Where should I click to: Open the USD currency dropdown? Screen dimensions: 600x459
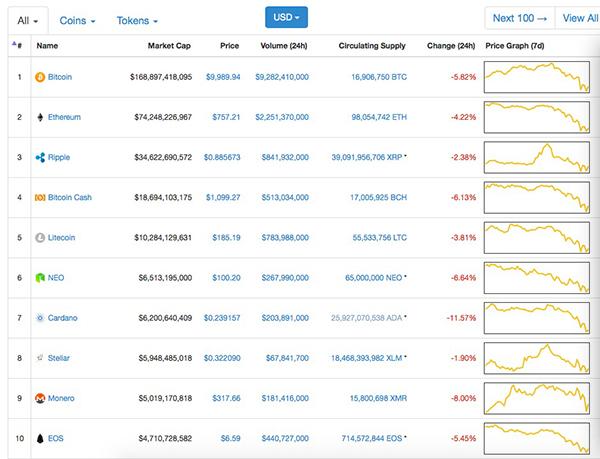click(x=286, y=17)
